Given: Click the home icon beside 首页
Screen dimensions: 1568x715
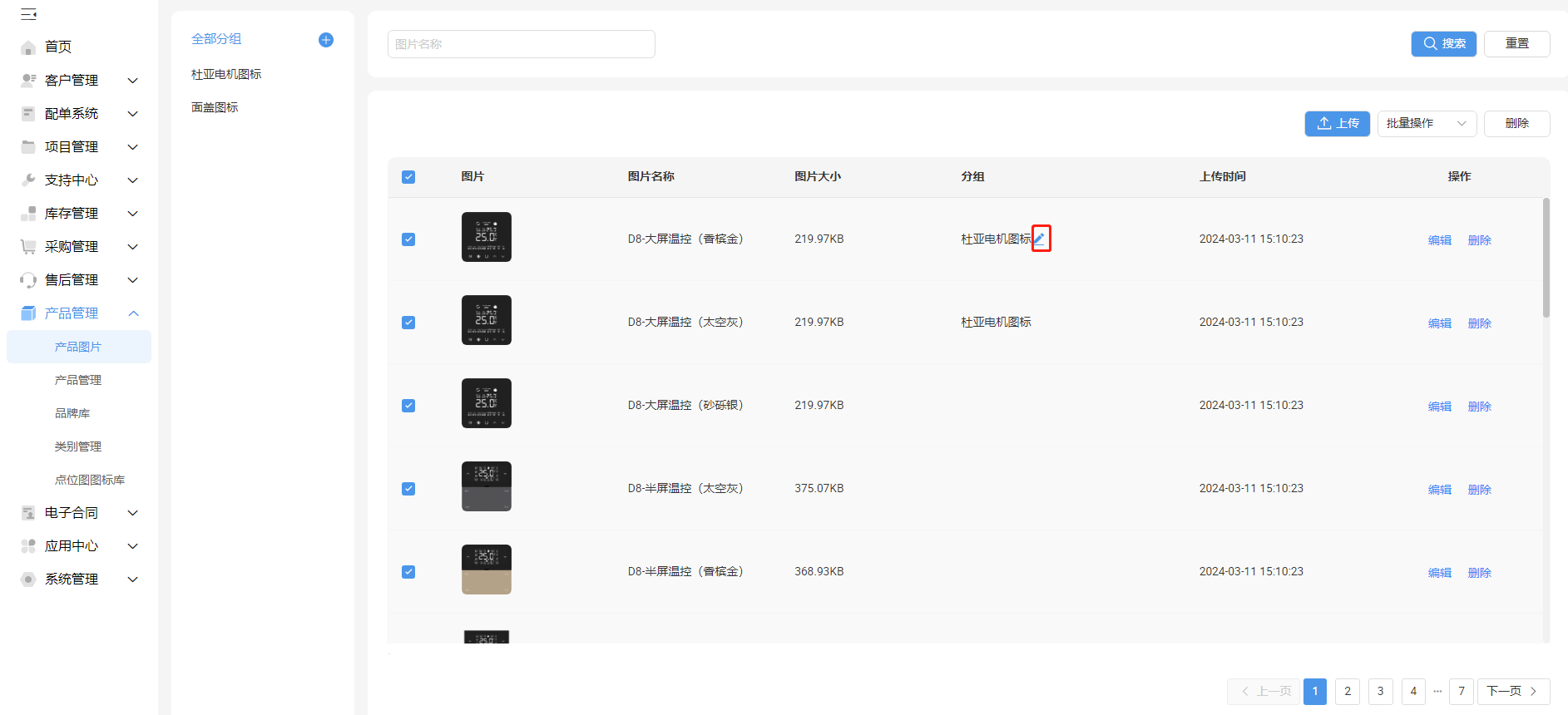Looking at the screenshot, I should 28,47.
